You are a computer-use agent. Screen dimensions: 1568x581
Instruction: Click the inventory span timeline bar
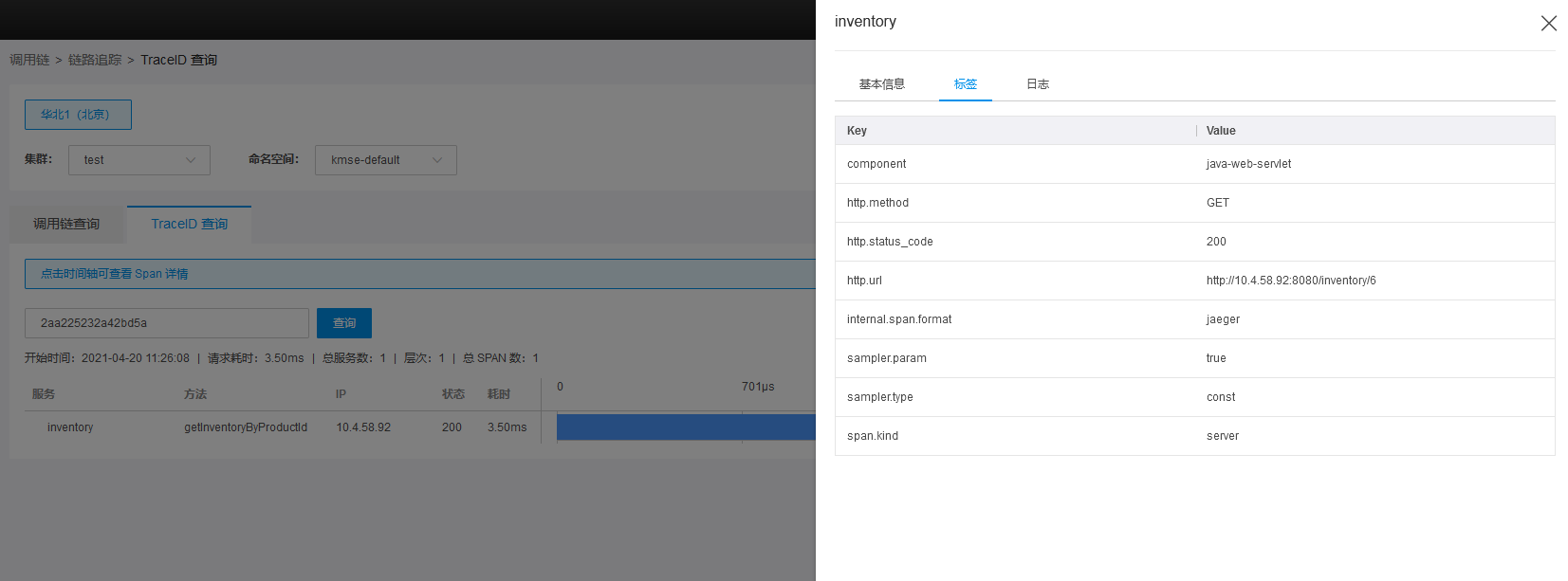(686, 427)
